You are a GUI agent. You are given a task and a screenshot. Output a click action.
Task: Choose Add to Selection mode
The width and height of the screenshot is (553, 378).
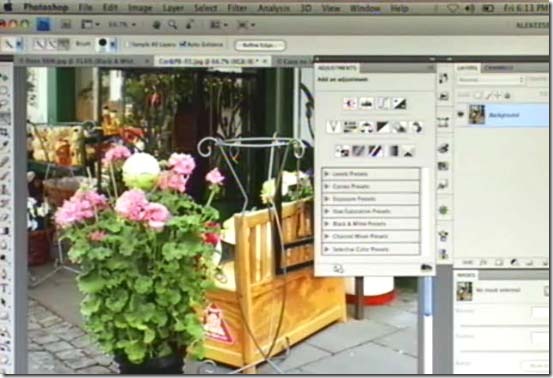tap(51, 44)
